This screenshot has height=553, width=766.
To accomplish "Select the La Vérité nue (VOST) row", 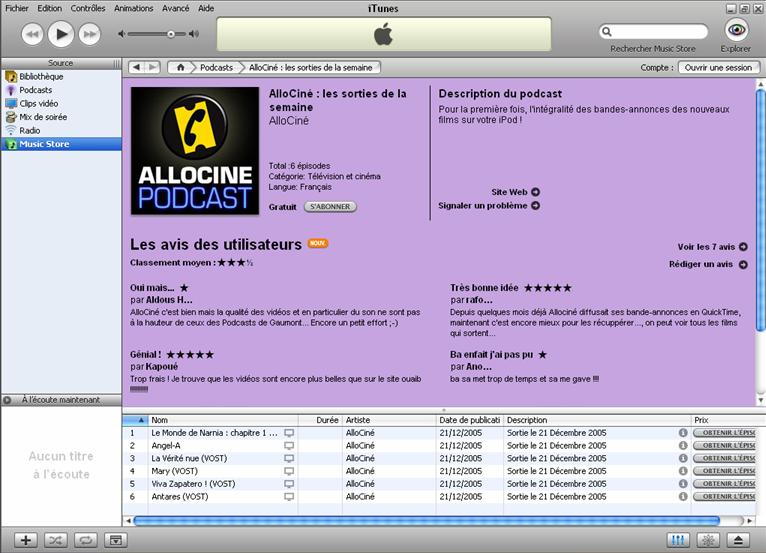I will [x=439, y=458].
